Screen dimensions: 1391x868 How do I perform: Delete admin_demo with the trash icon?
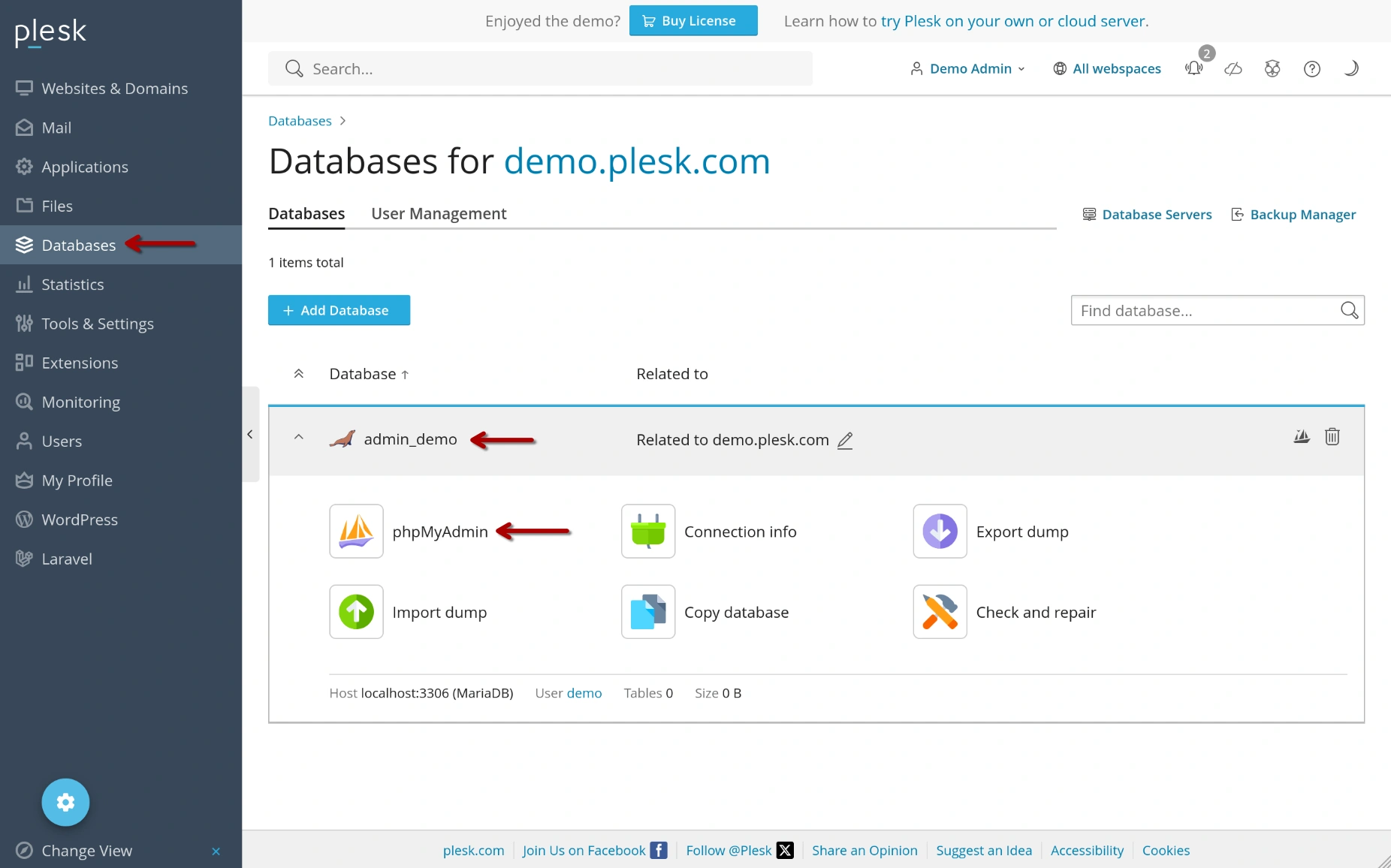click(x=1332, y=436)
